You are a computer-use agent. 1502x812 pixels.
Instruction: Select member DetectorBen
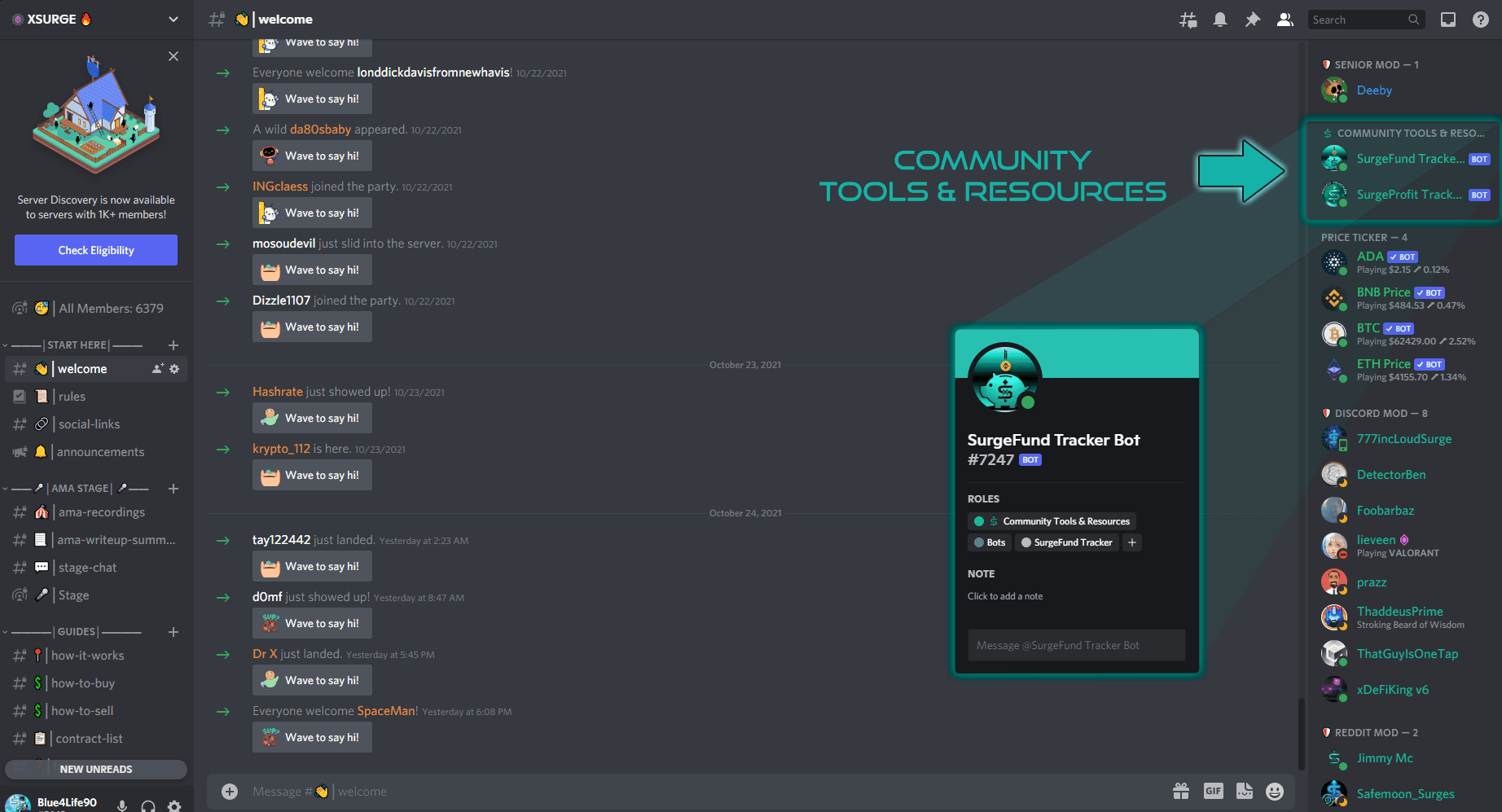coord(1403,475)
